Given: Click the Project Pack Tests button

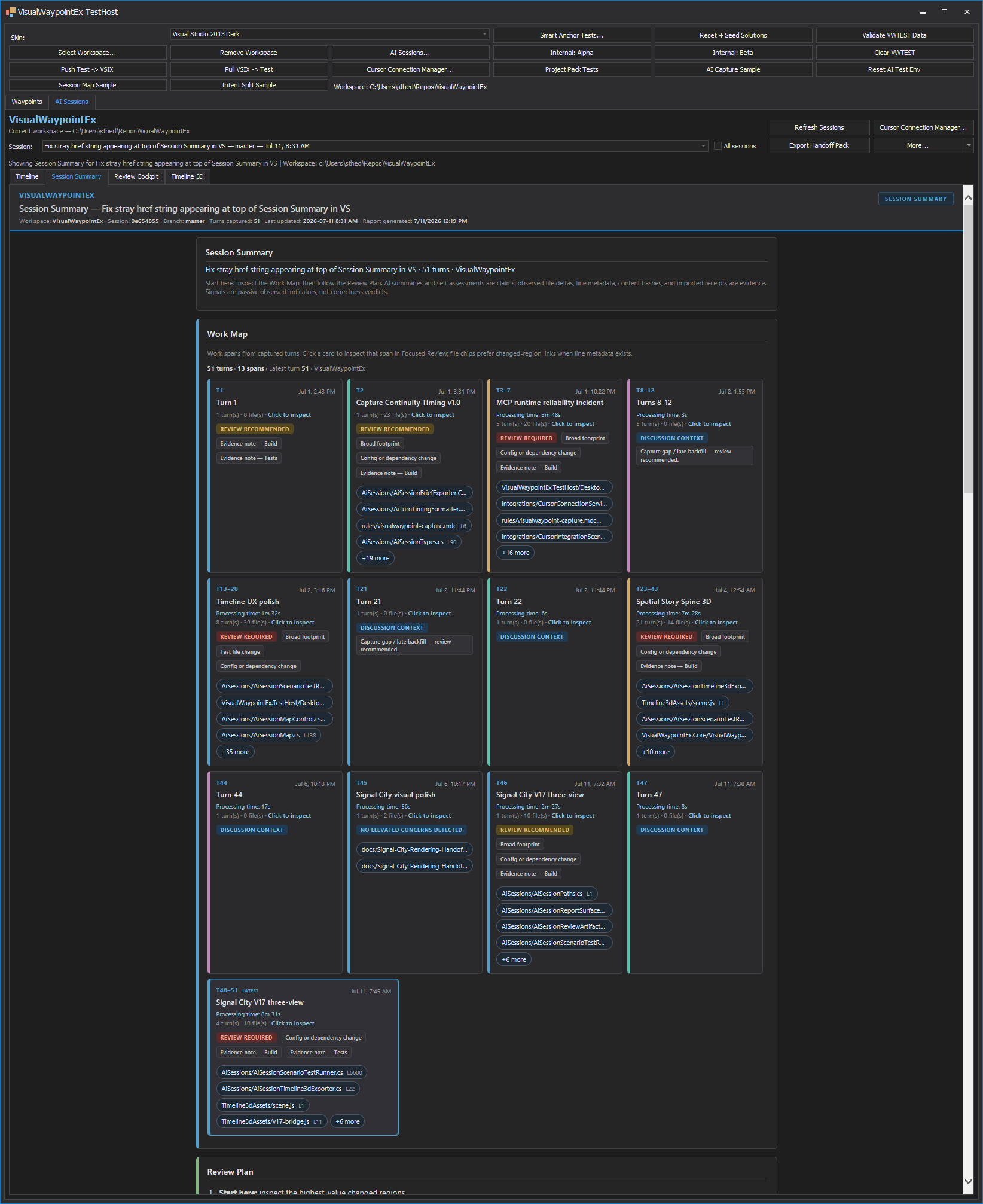Looking at the screenshot, I should [572, 69].
